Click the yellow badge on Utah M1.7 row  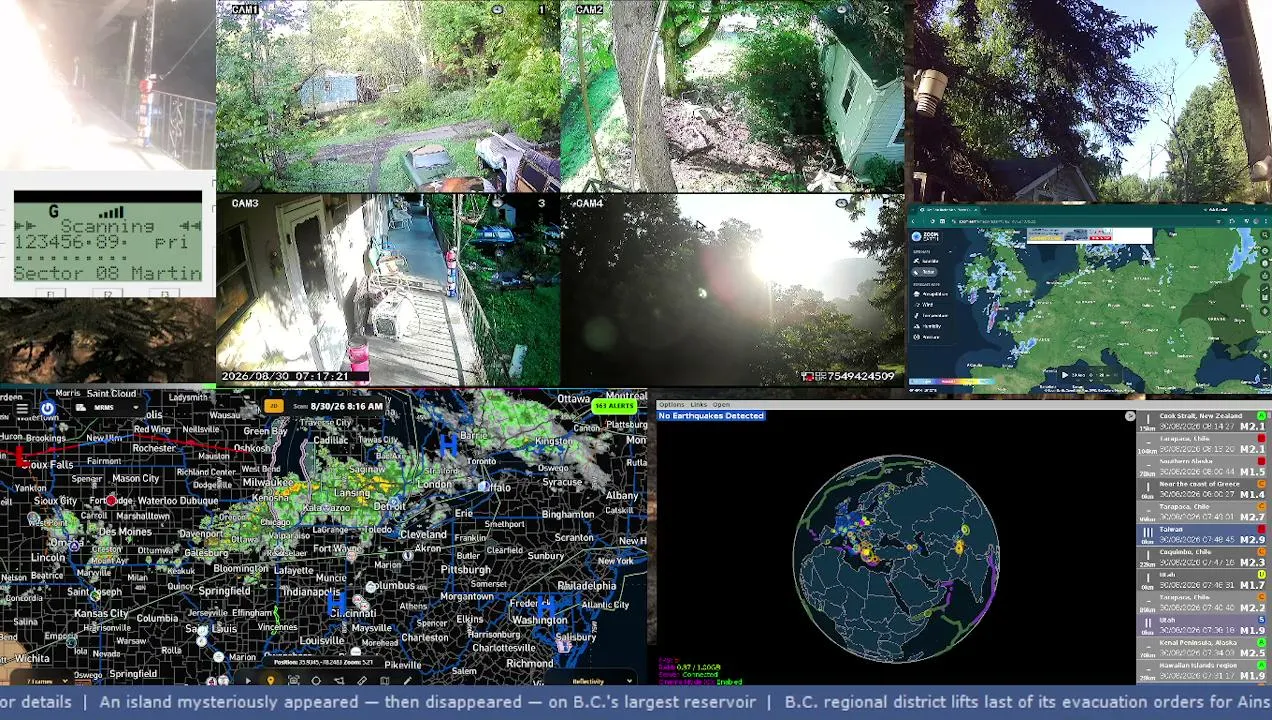(x=1262, y=575)
